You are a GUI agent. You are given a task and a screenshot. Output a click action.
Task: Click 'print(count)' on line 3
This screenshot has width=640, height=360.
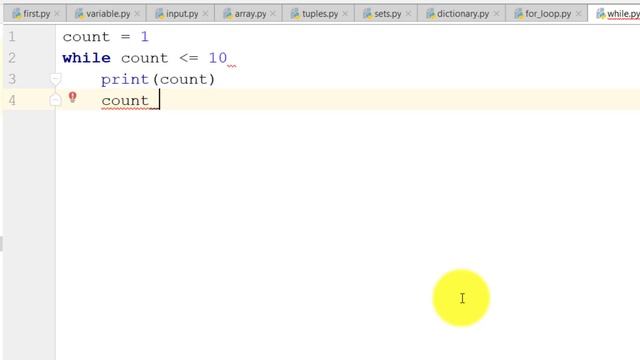click(x=158, y=79)
